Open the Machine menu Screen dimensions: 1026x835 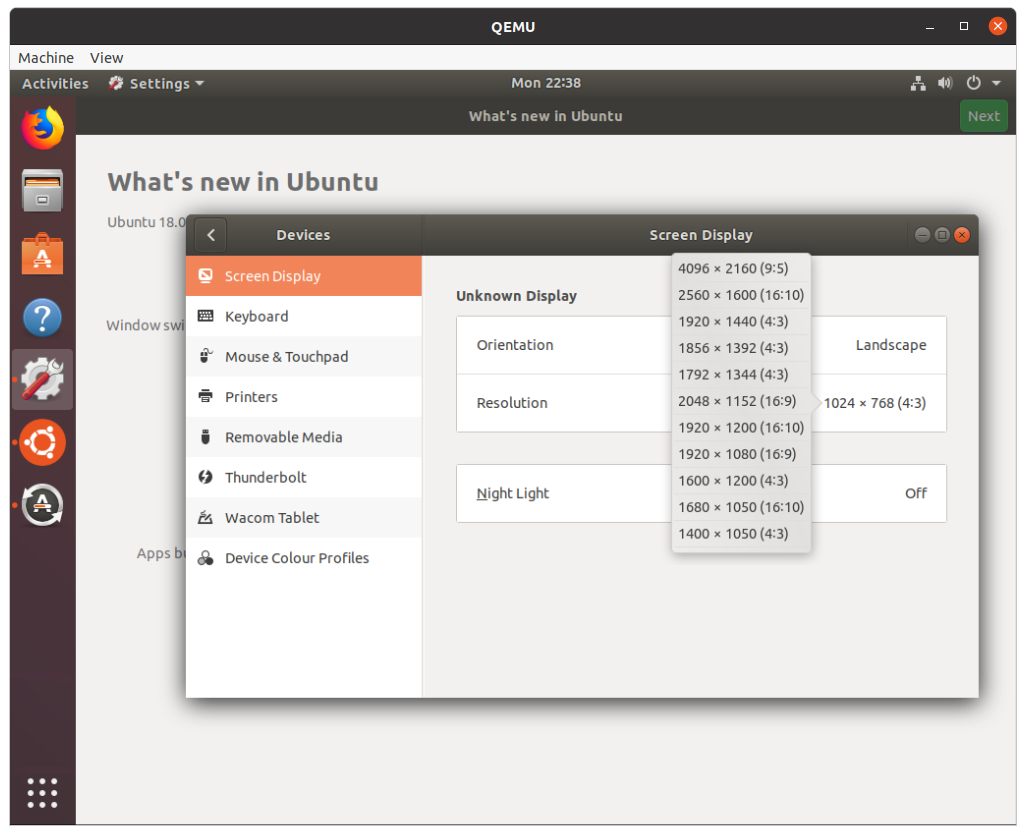[46, 58]
